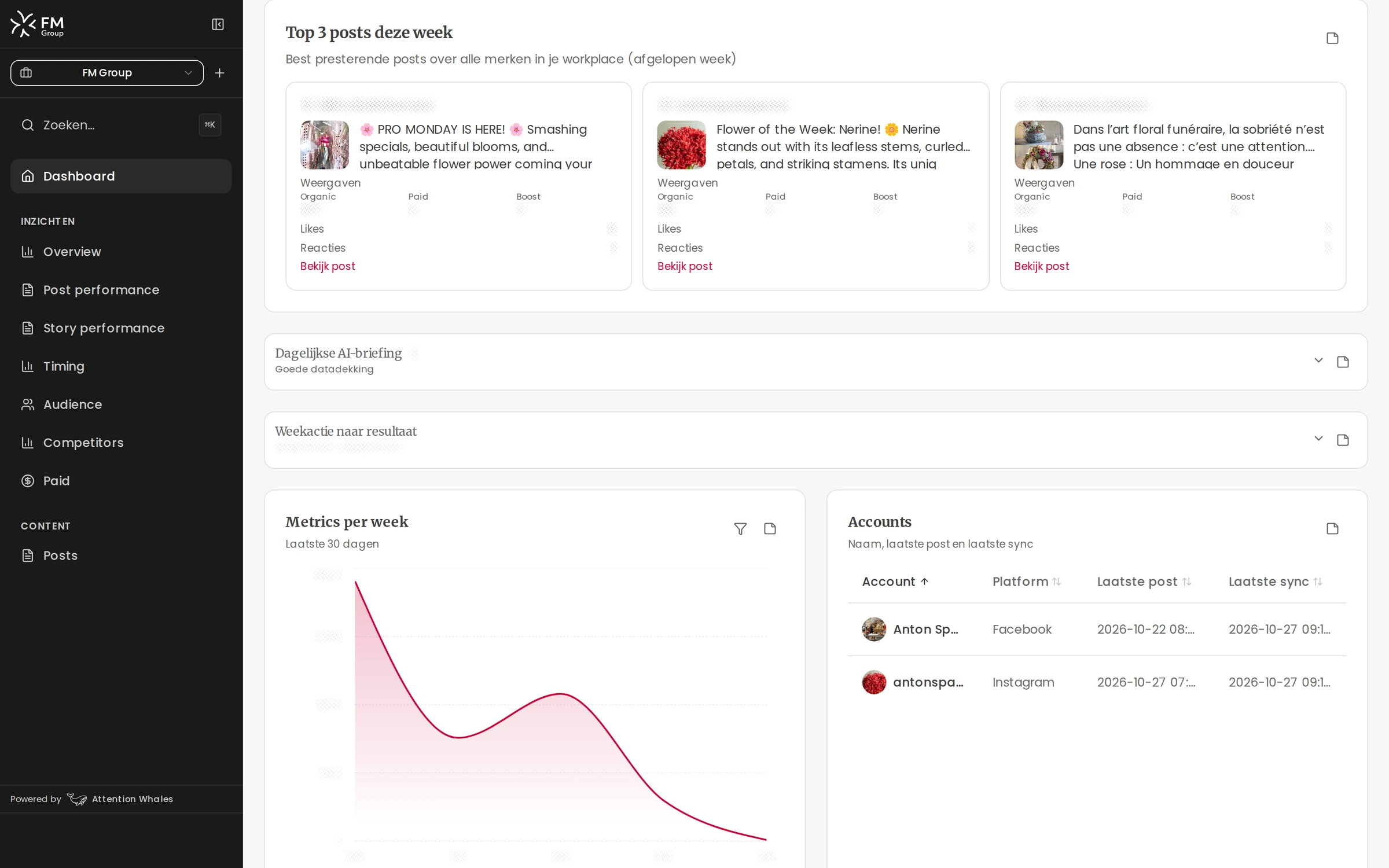Expand the Dagelijkse AI-briefing section
The height and width of the screenshot is (868, 1389).
click(1318, 361)
